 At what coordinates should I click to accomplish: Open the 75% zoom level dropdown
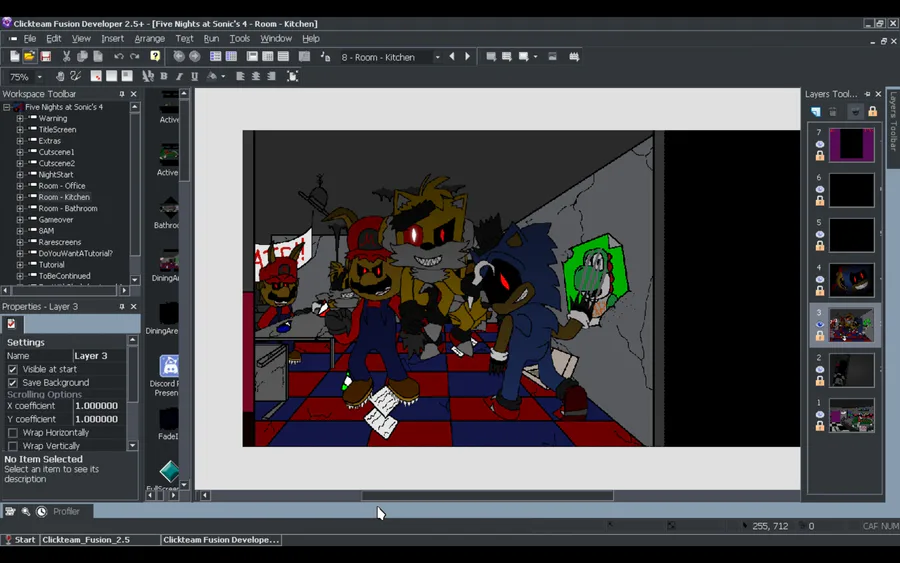click(40, 77)
